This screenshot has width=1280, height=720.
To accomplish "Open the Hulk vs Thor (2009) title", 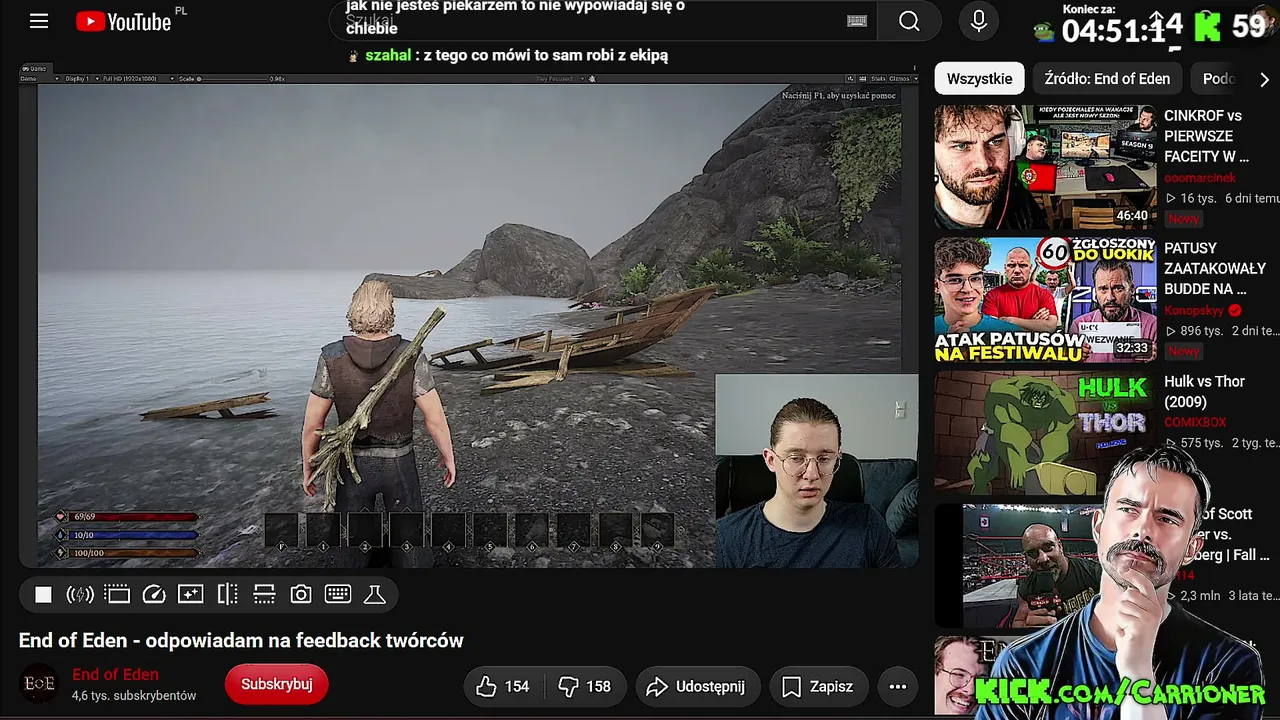I will pos(1204,391).
